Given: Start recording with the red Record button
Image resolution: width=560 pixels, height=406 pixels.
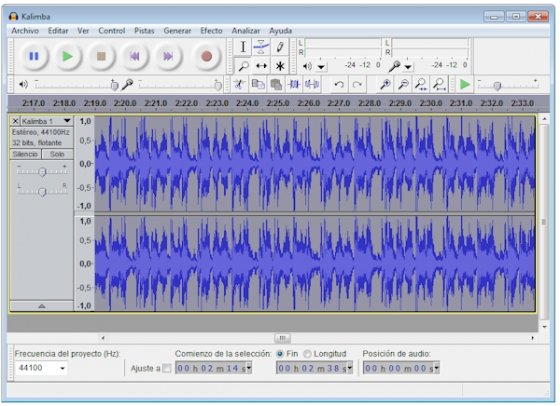Looking at the screenshot, I should [x=206, y=56].
